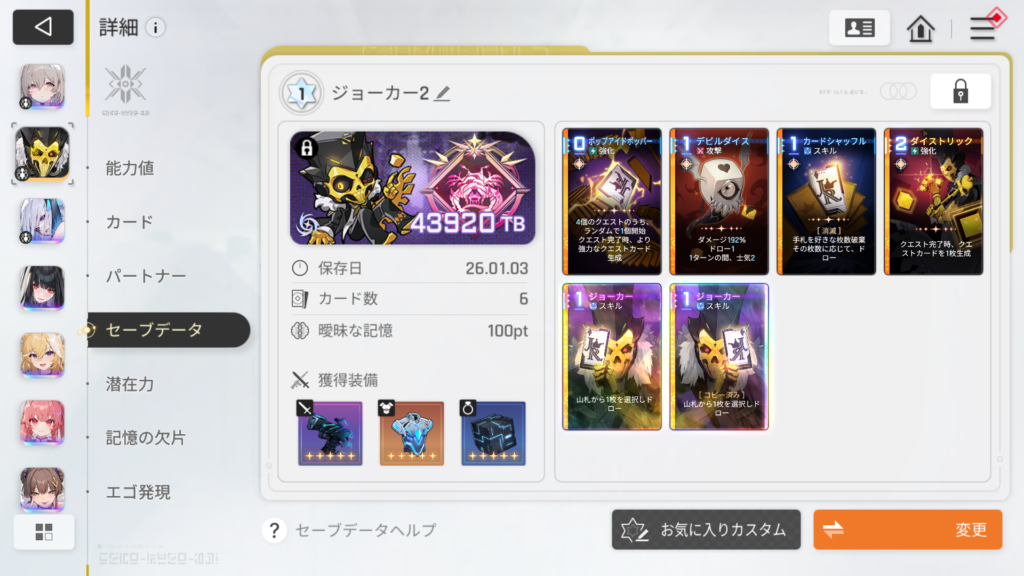This screenshot has height=576, width=1024.
Task: Click the セーブデータヘルプ question mark icon
Action: pyautogui.click(x=274, y=530)
